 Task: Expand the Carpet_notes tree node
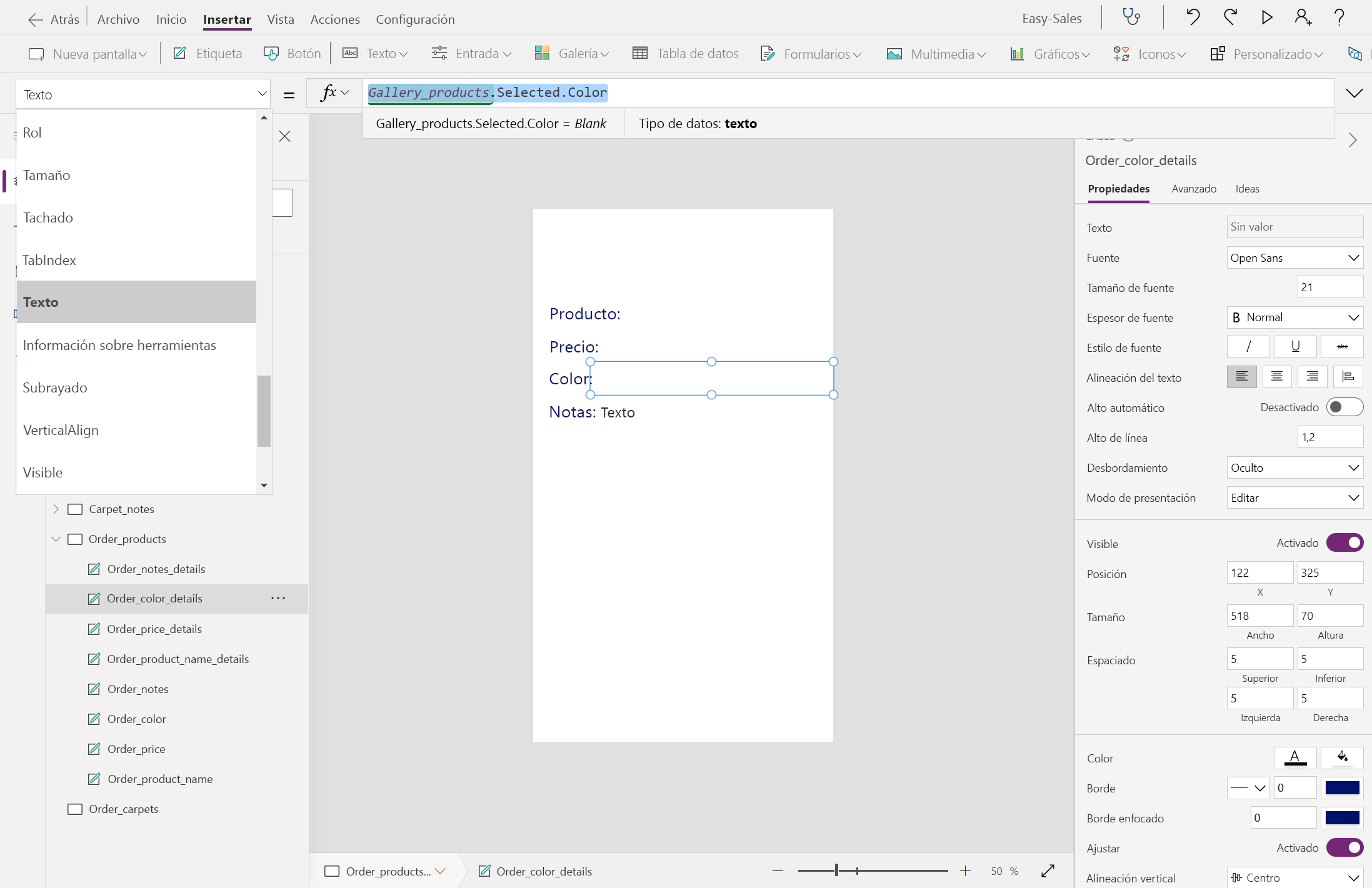[x=56, y=509]
